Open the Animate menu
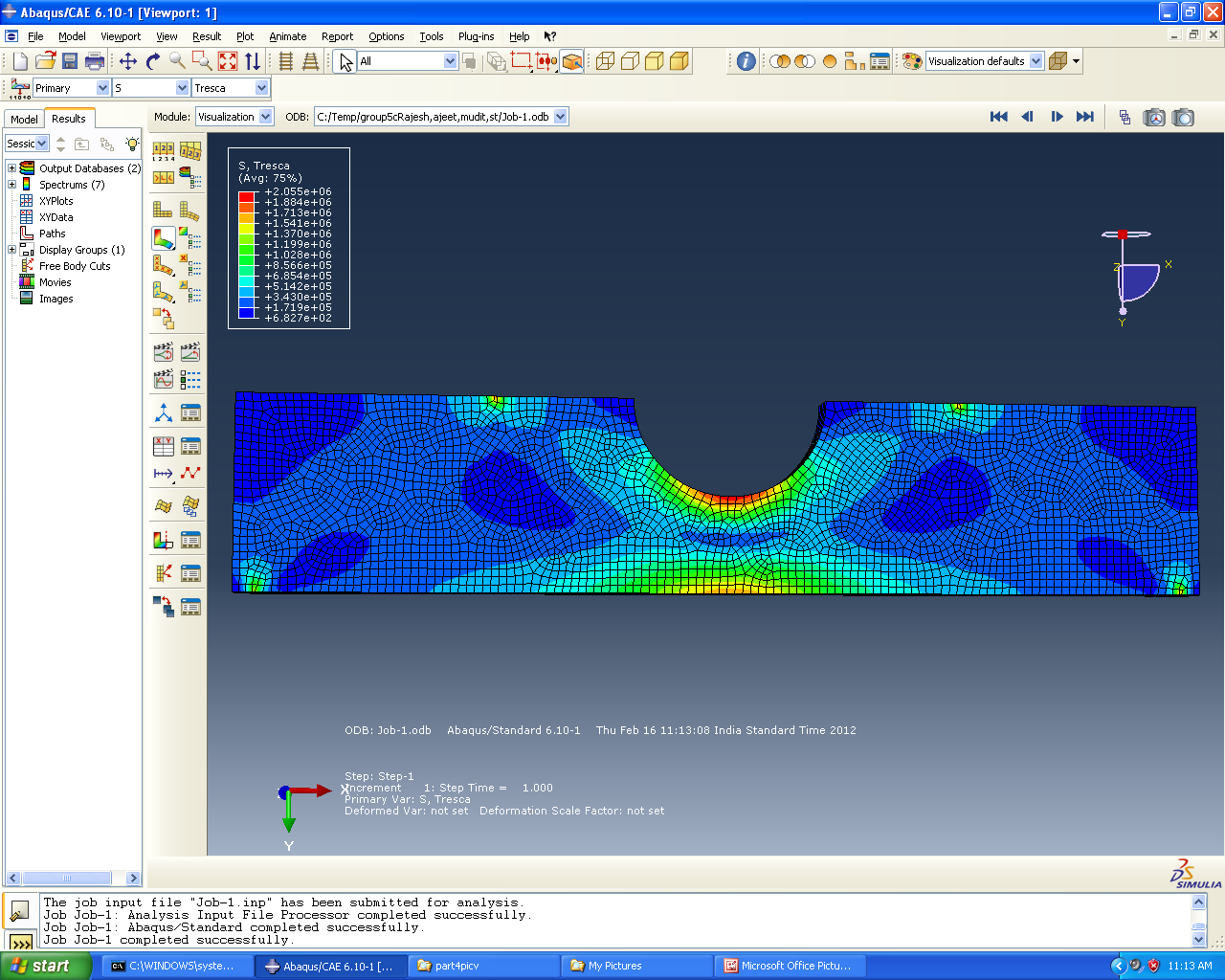The height and width of the screenshot is (980, 1225). tap(287, 36)
